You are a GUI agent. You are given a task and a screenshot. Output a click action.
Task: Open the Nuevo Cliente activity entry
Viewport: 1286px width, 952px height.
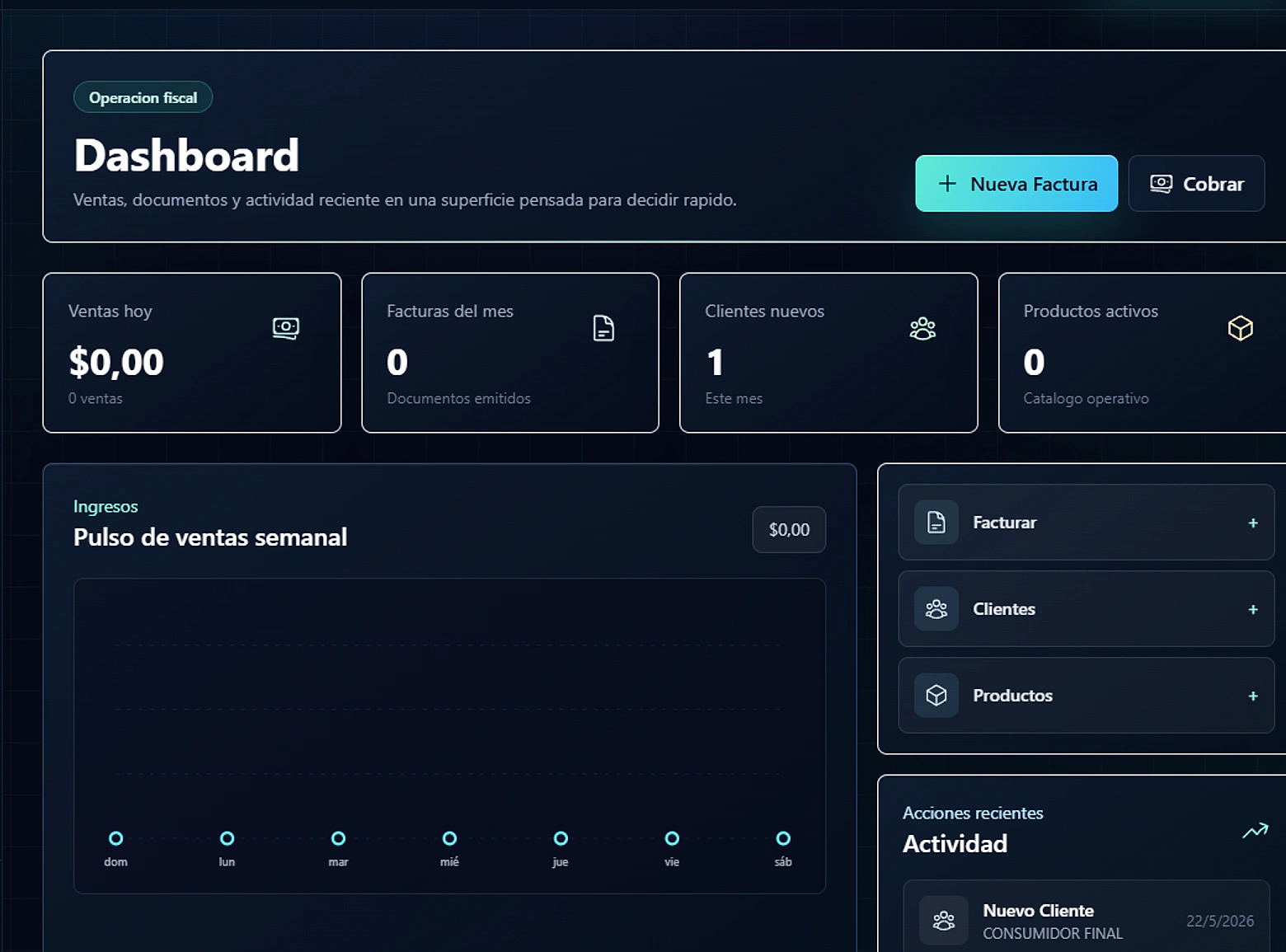[x=1087, y=921]
